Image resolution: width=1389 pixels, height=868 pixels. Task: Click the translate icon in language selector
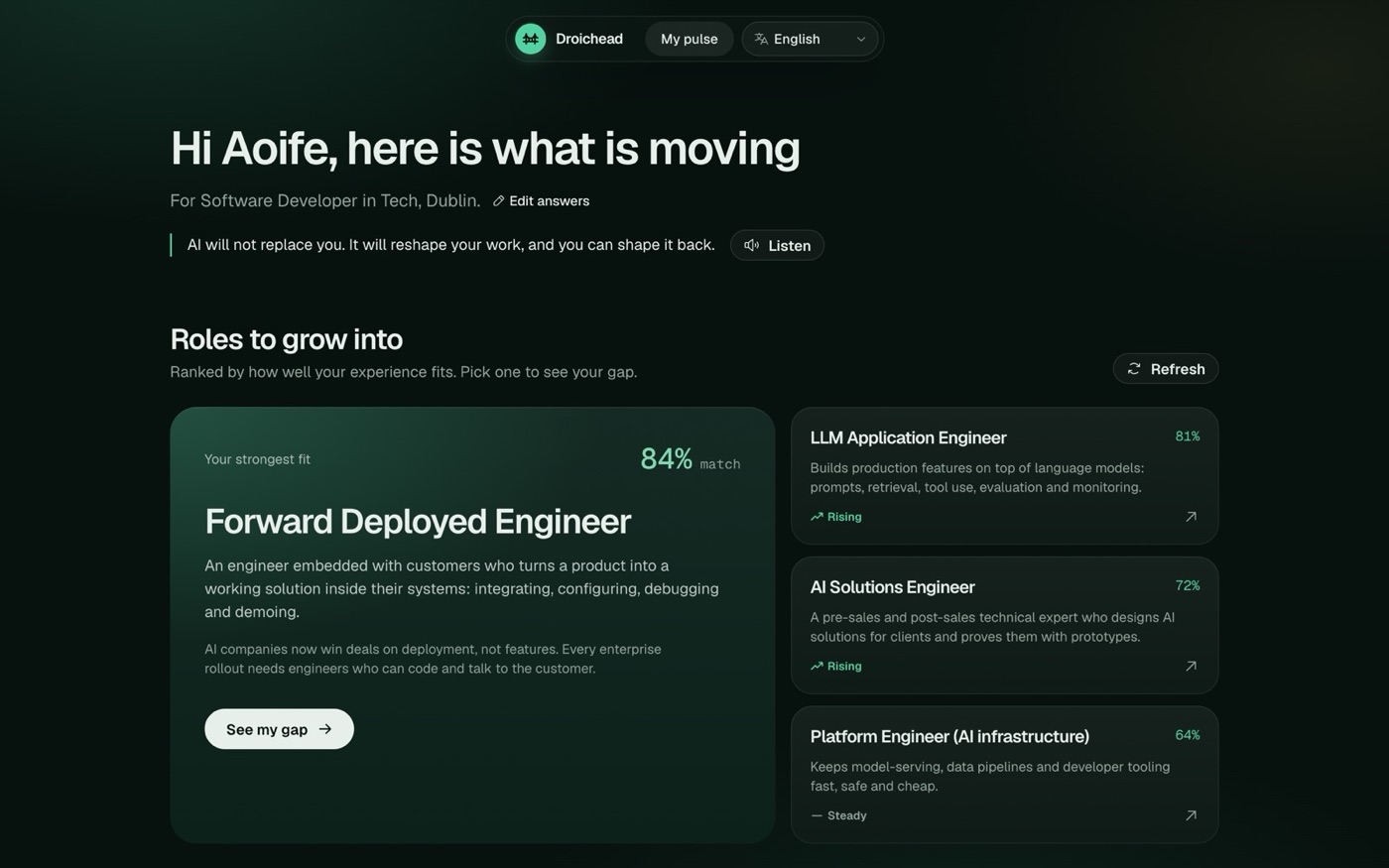761,39
